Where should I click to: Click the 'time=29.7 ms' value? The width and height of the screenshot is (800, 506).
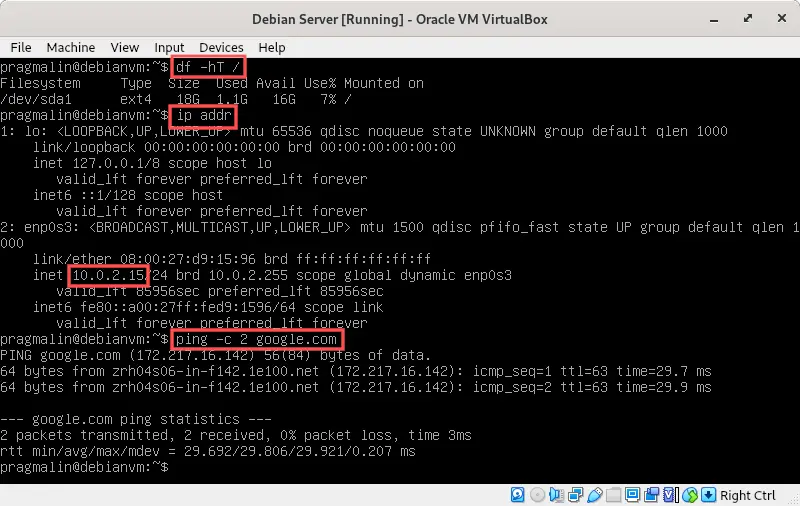pos(664,371)
